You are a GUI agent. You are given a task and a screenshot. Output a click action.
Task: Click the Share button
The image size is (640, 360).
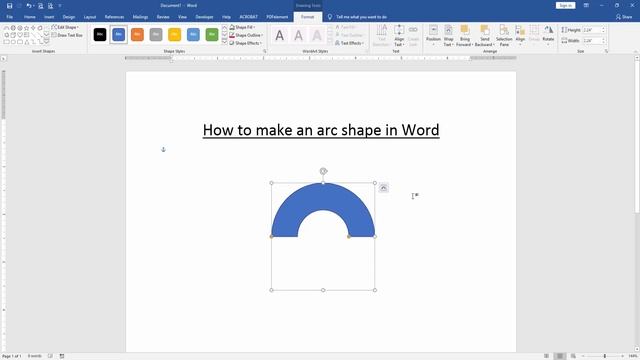(x=624, y=17)
